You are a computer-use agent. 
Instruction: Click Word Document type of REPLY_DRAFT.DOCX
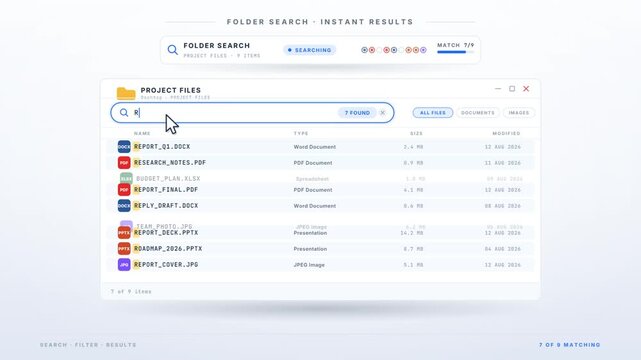(314, 206)
